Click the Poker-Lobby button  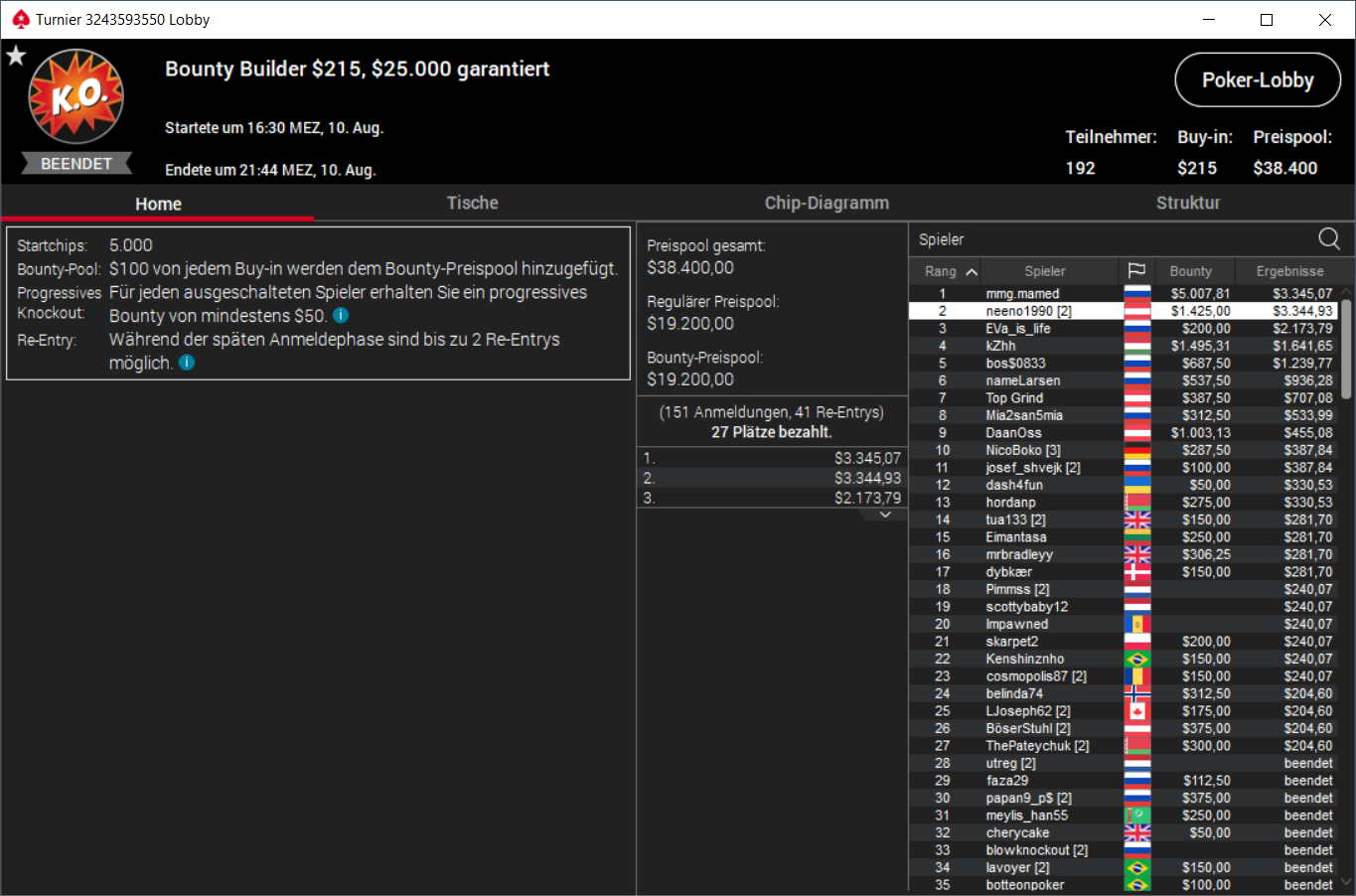[x=1258, y=79]
